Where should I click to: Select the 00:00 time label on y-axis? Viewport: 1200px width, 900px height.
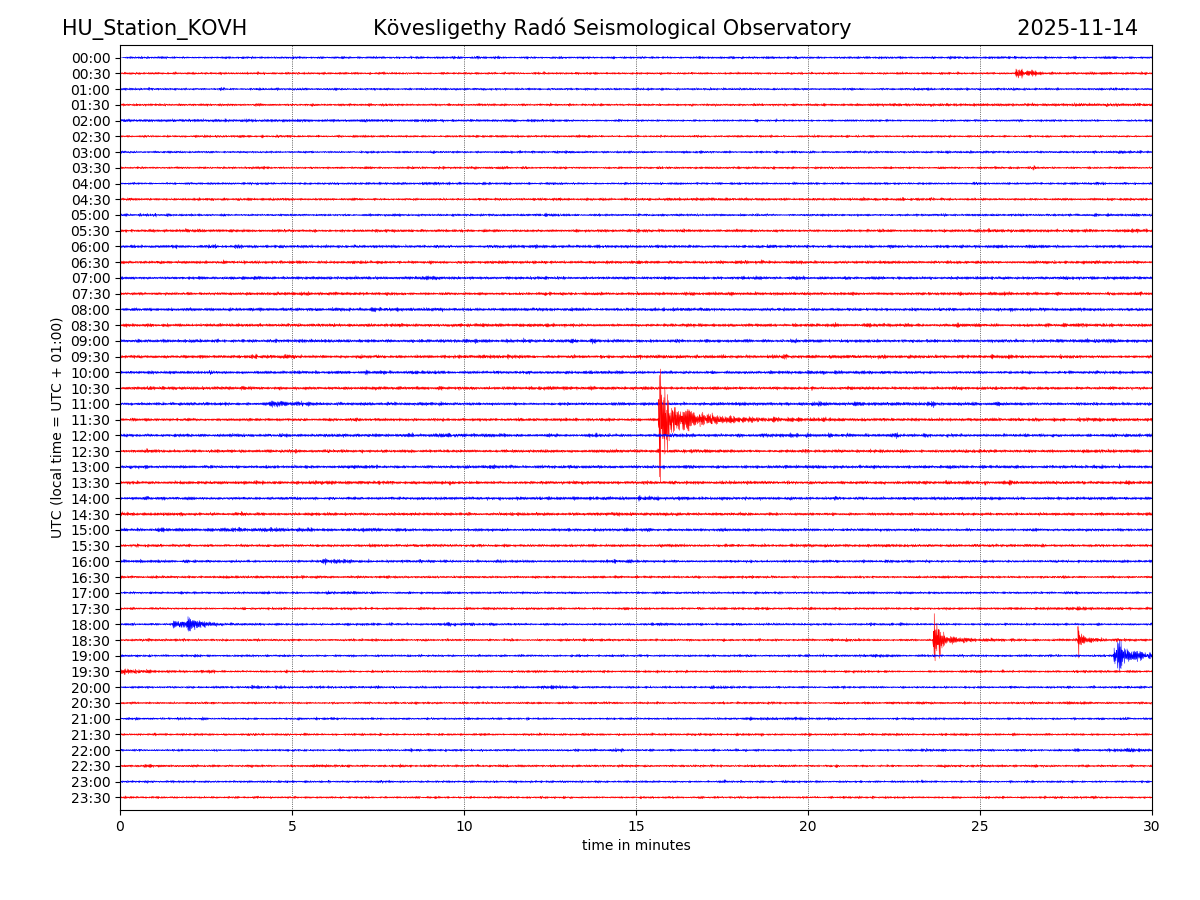(91, 58)
